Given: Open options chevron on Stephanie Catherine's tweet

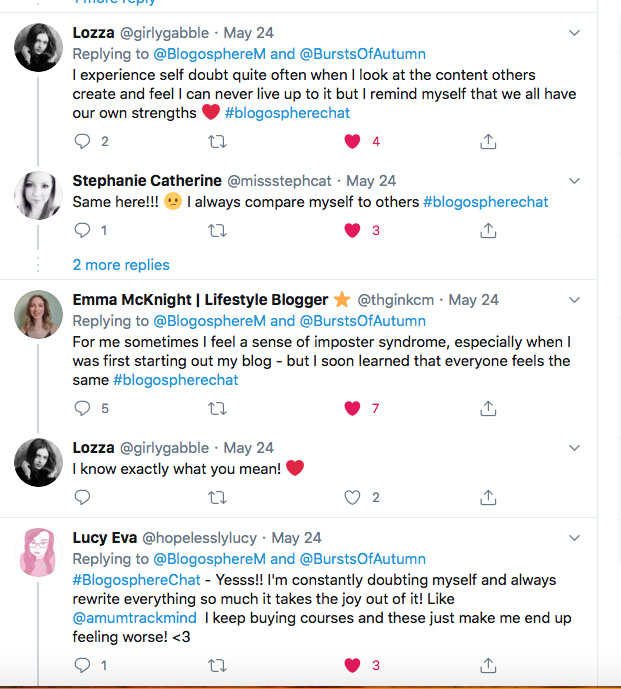Looking at the screenshot, I should click(574, 181).
